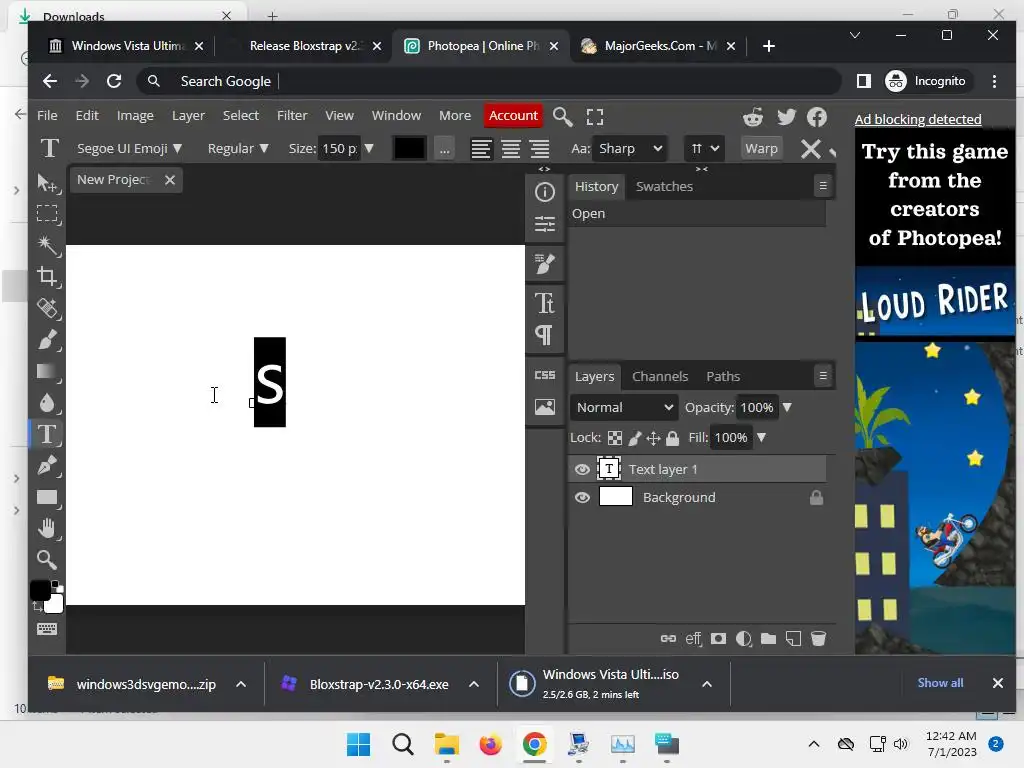
Task: Pick the Magic Wand tool
Action: click(x=47, y=245)
